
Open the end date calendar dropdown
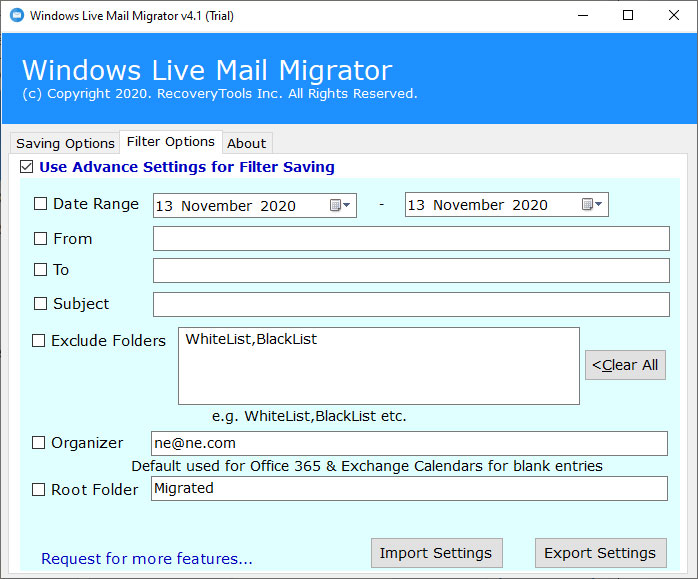592,204
